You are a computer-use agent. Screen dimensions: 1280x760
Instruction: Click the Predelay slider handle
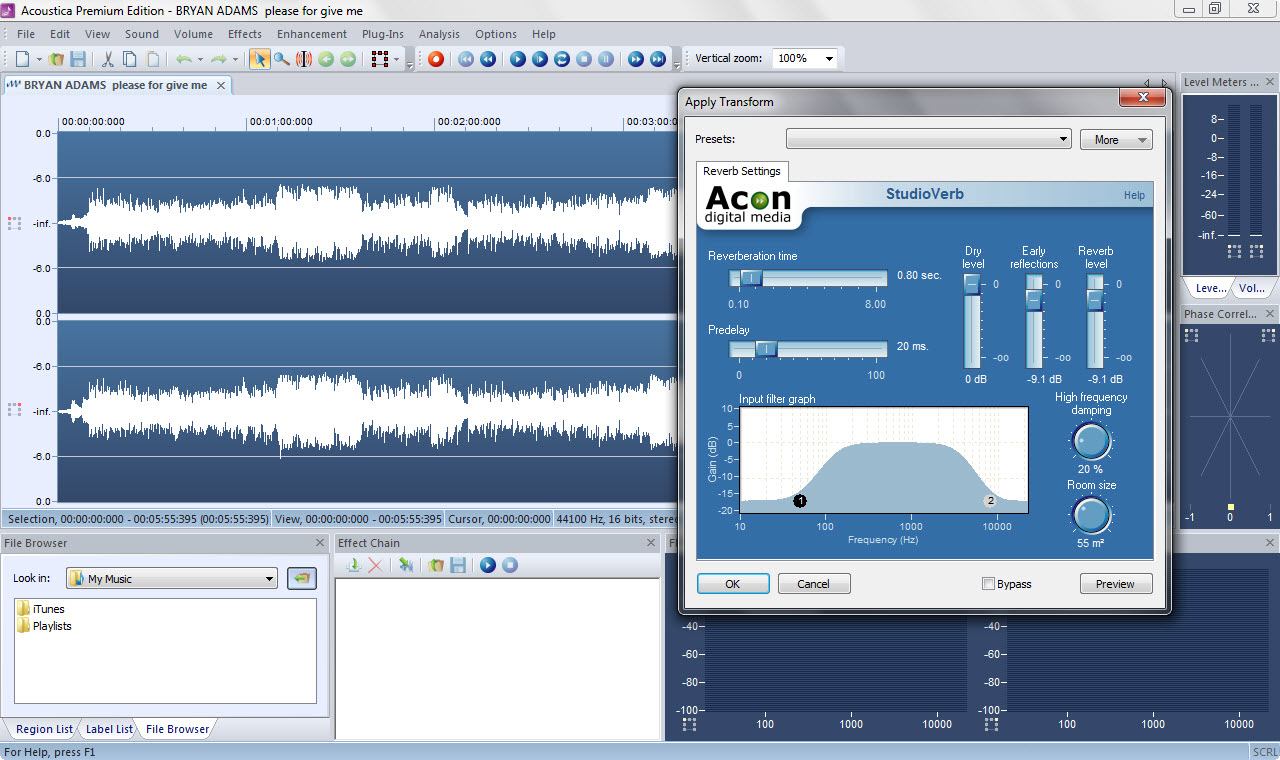tap(766, 348)
